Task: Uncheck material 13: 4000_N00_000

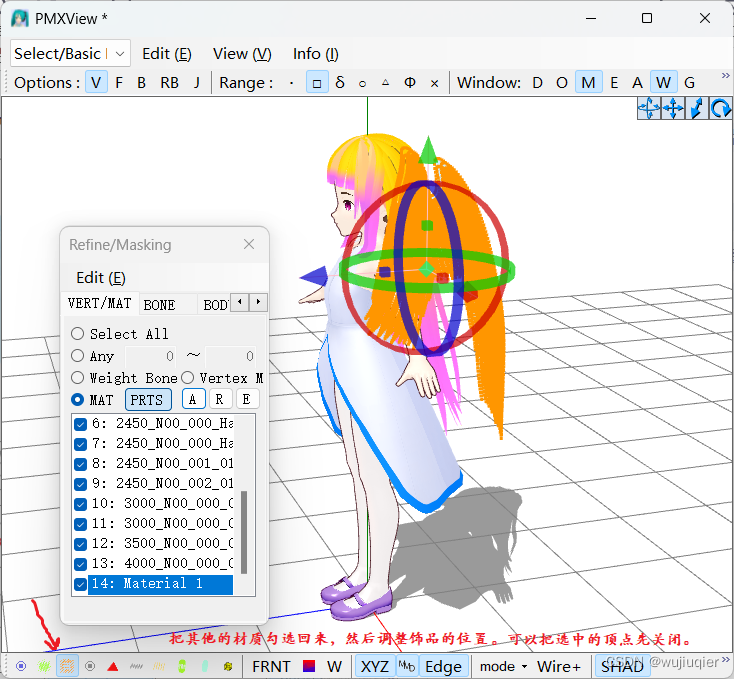Action: (x=81, y=564)
